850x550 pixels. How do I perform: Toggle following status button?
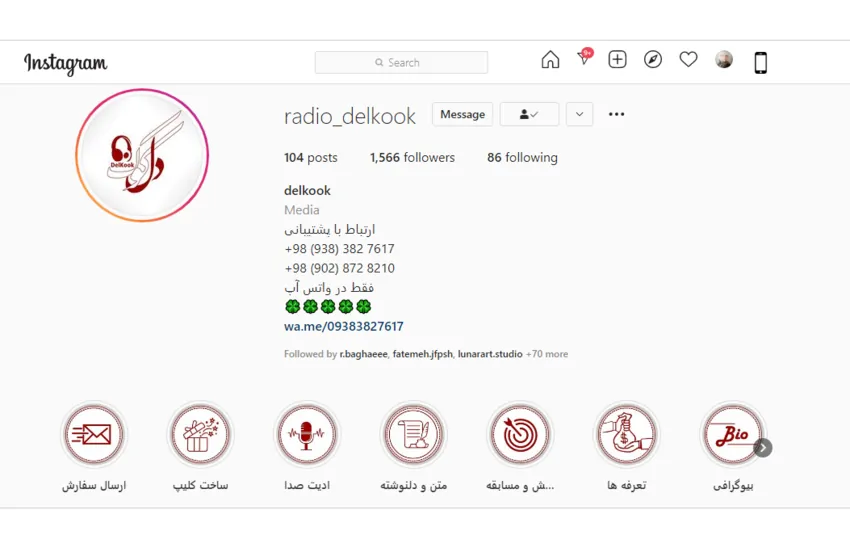coord(529,114)
